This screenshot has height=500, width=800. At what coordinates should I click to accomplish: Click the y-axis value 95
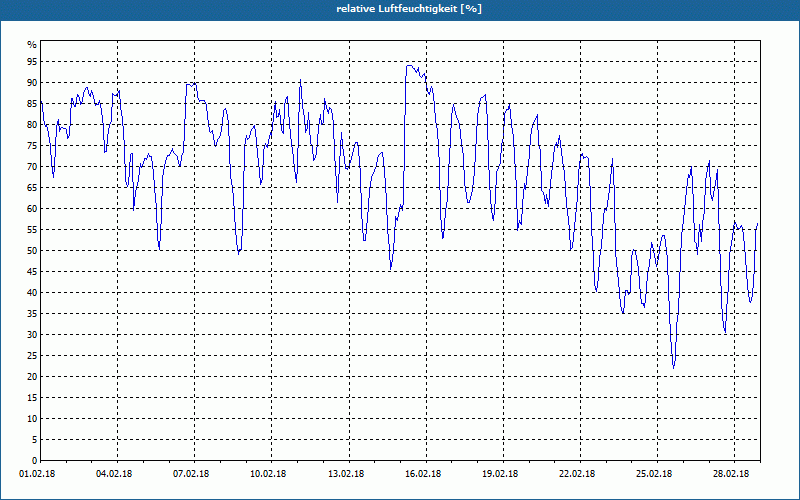click(x=32, y=62)
